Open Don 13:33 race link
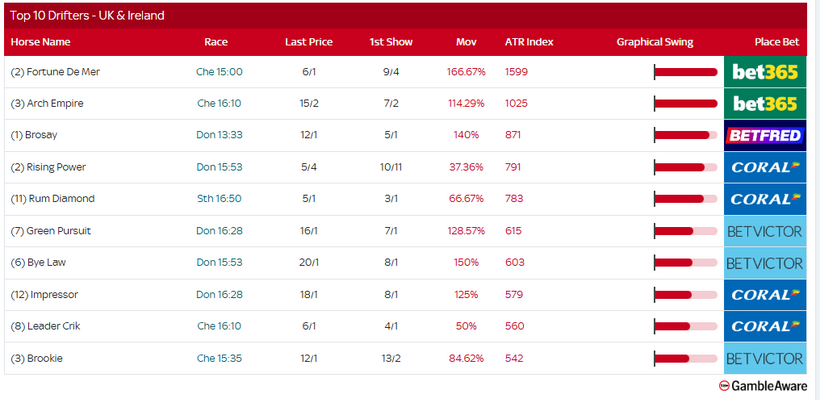The width and height of the screenshot is (820, 400). (219, 135)
